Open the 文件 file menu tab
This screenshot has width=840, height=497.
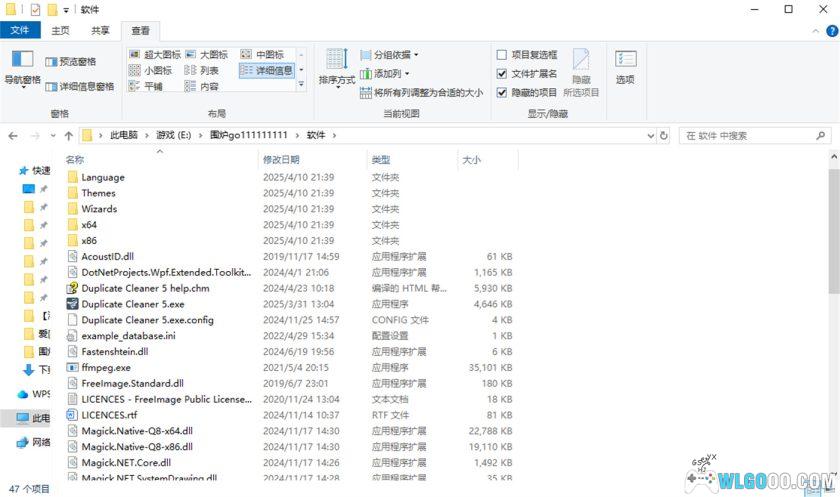(x=20, y=30)
